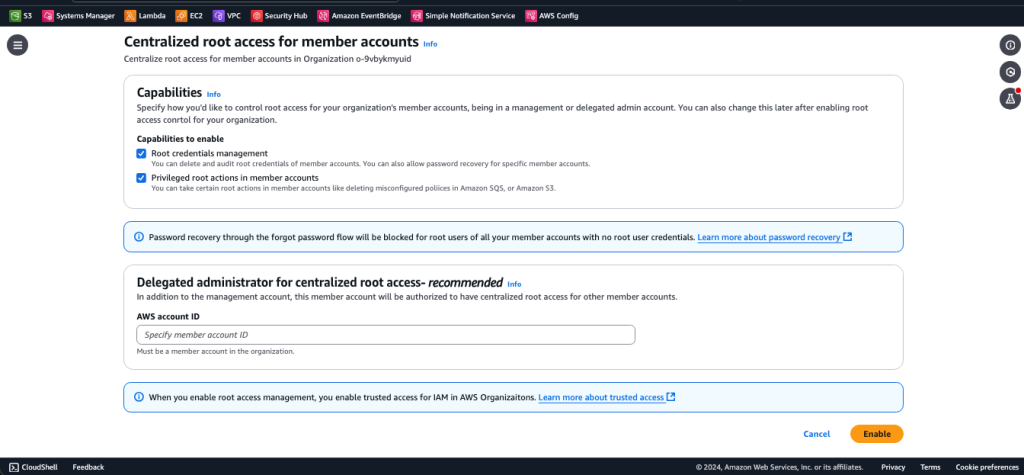Image resolution: width=1024 pixels, height=475 pixels.
Task: Click the 'AWS account ID' field label
Action: point(168,316)
